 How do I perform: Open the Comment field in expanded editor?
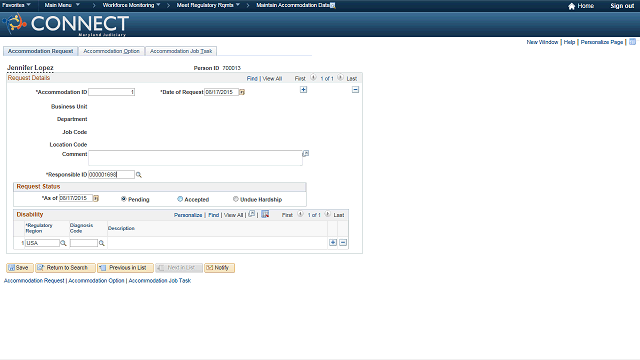pos(305,154)
